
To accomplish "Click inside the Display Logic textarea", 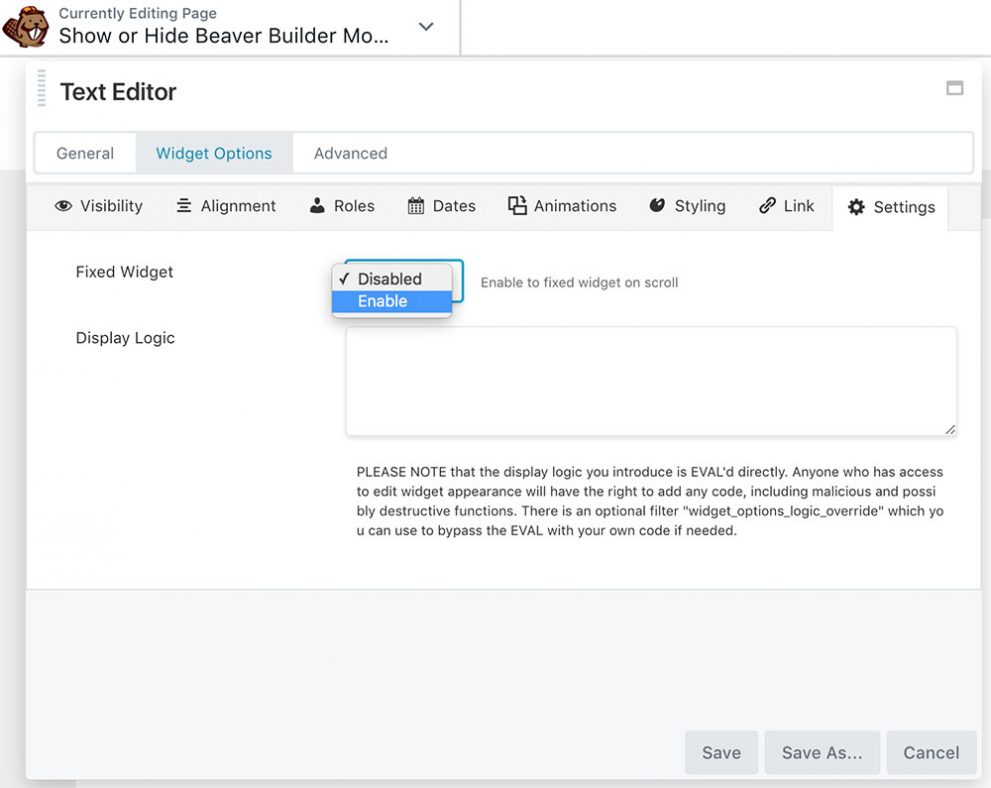I will pyautogui.click(x=650, y=380).
